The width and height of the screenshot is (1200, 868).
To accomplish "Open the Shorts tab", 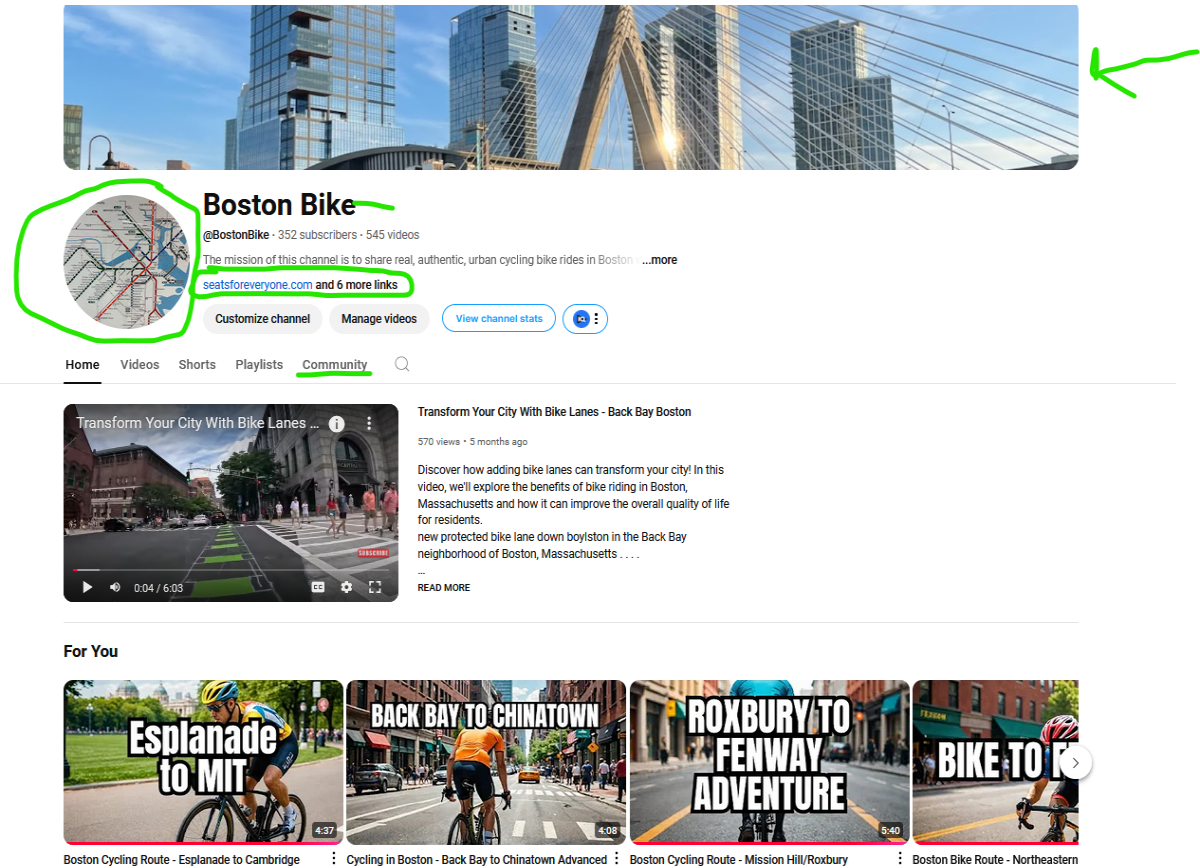I will point(197,365).
